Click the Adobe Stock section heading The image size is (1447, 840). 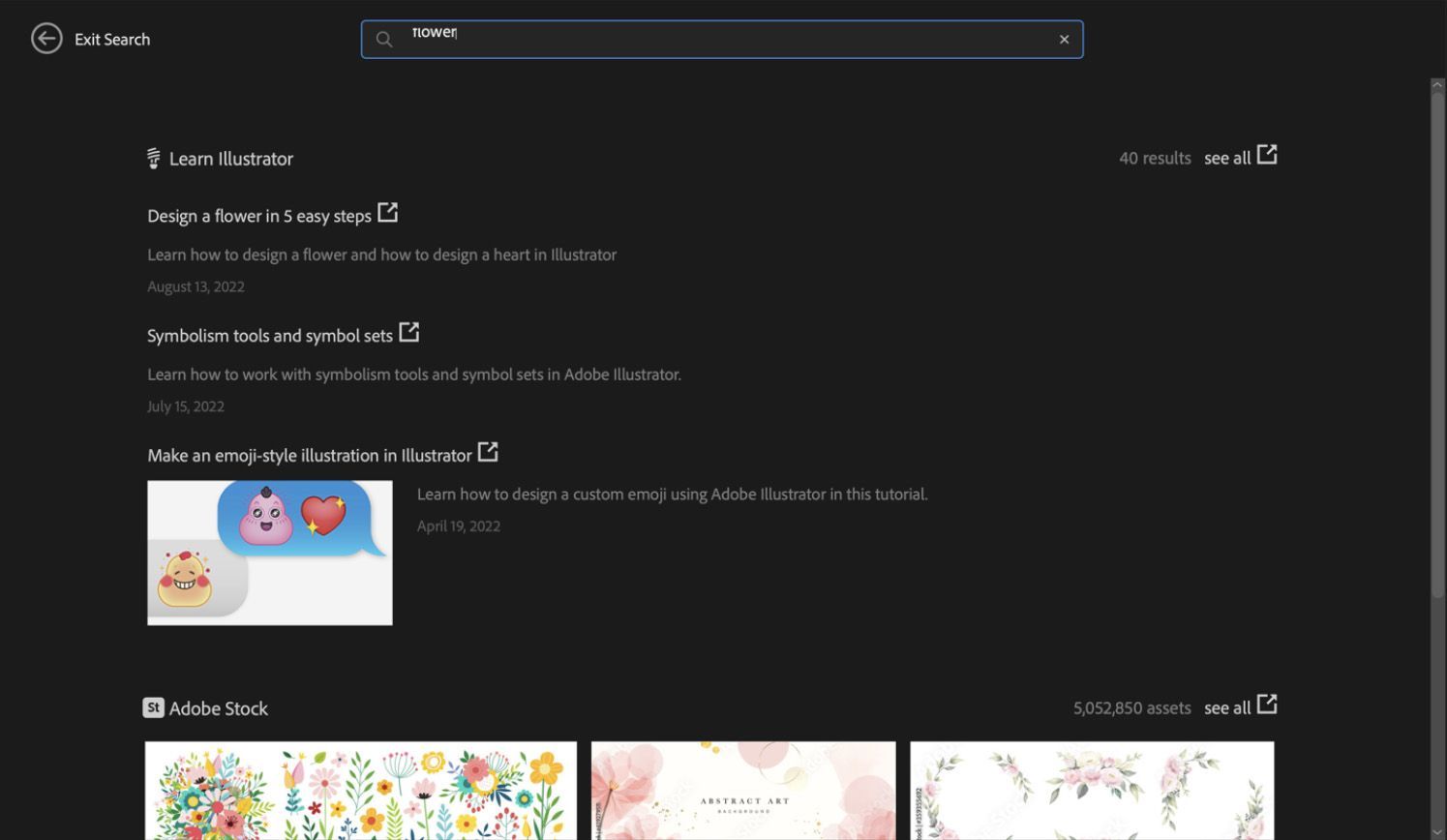pos(219,708)
